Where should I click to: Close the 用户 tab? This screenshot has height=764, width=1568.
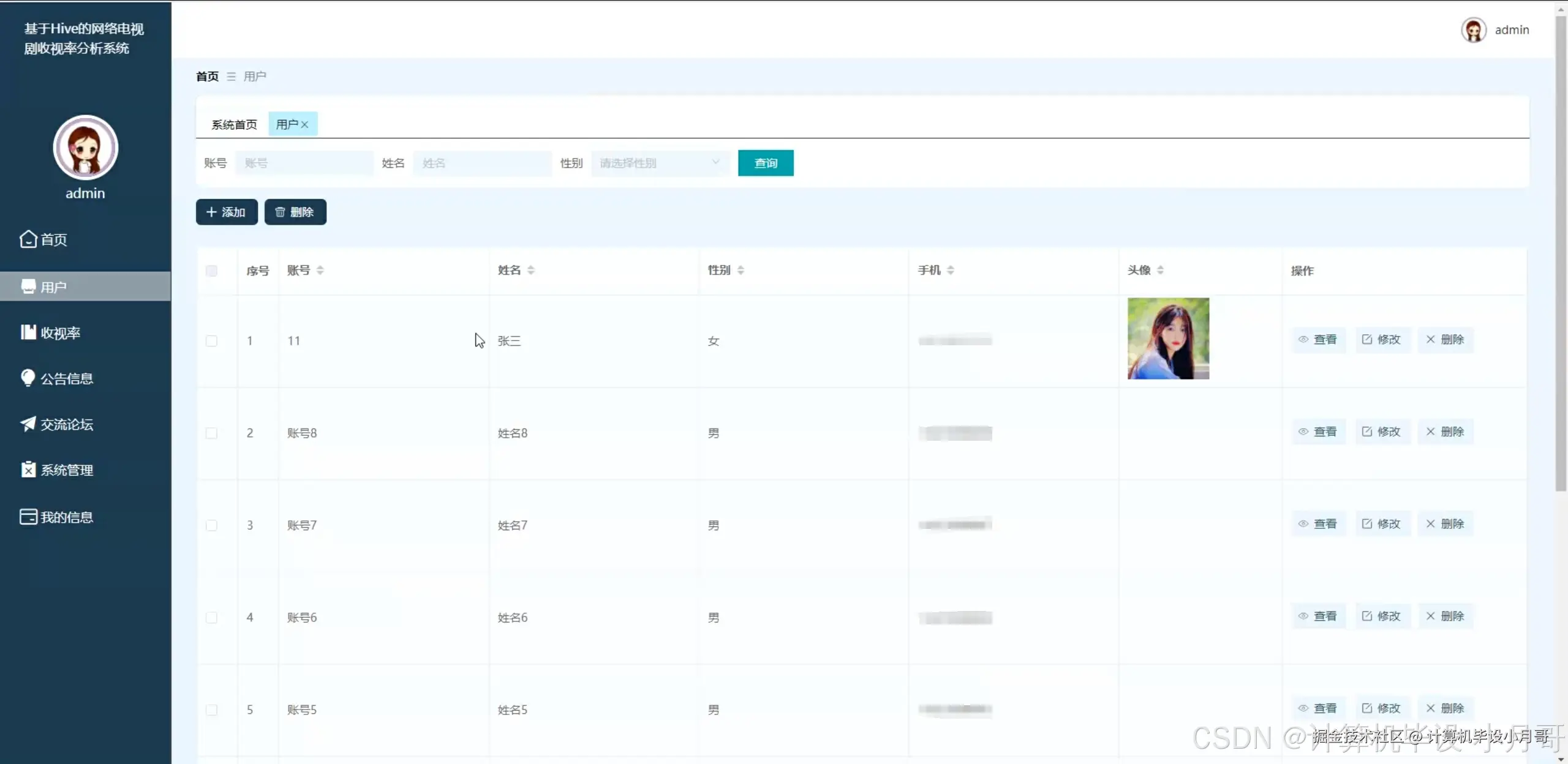tap(304, 125)
